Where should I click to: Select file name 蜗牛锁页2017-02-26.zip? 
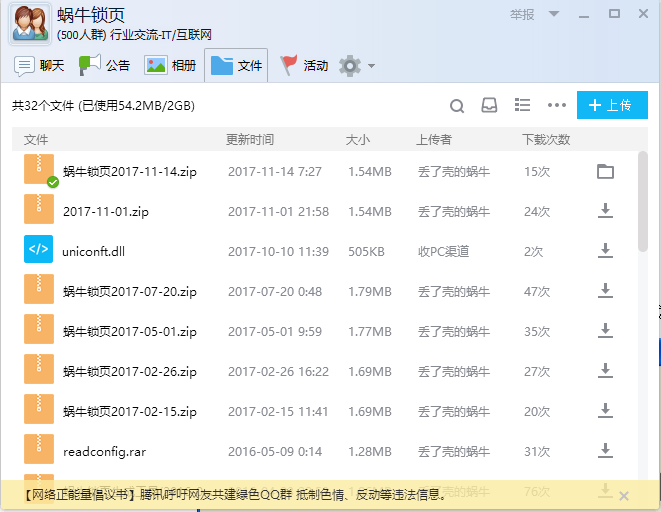pyautogui.click(x=130, y=372)
